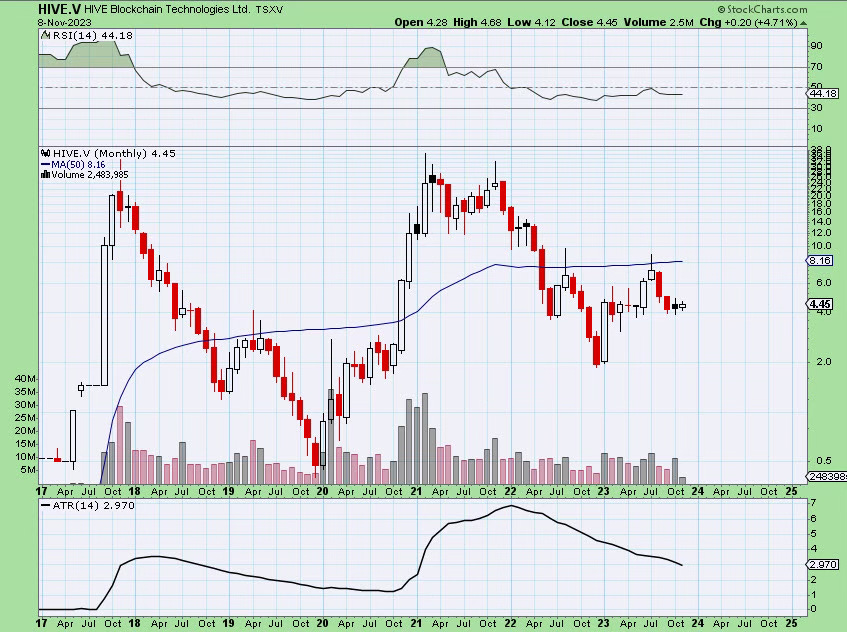Click the 40M volume axis label
This screenshot has height=632, width=847.
coord(25,379)
